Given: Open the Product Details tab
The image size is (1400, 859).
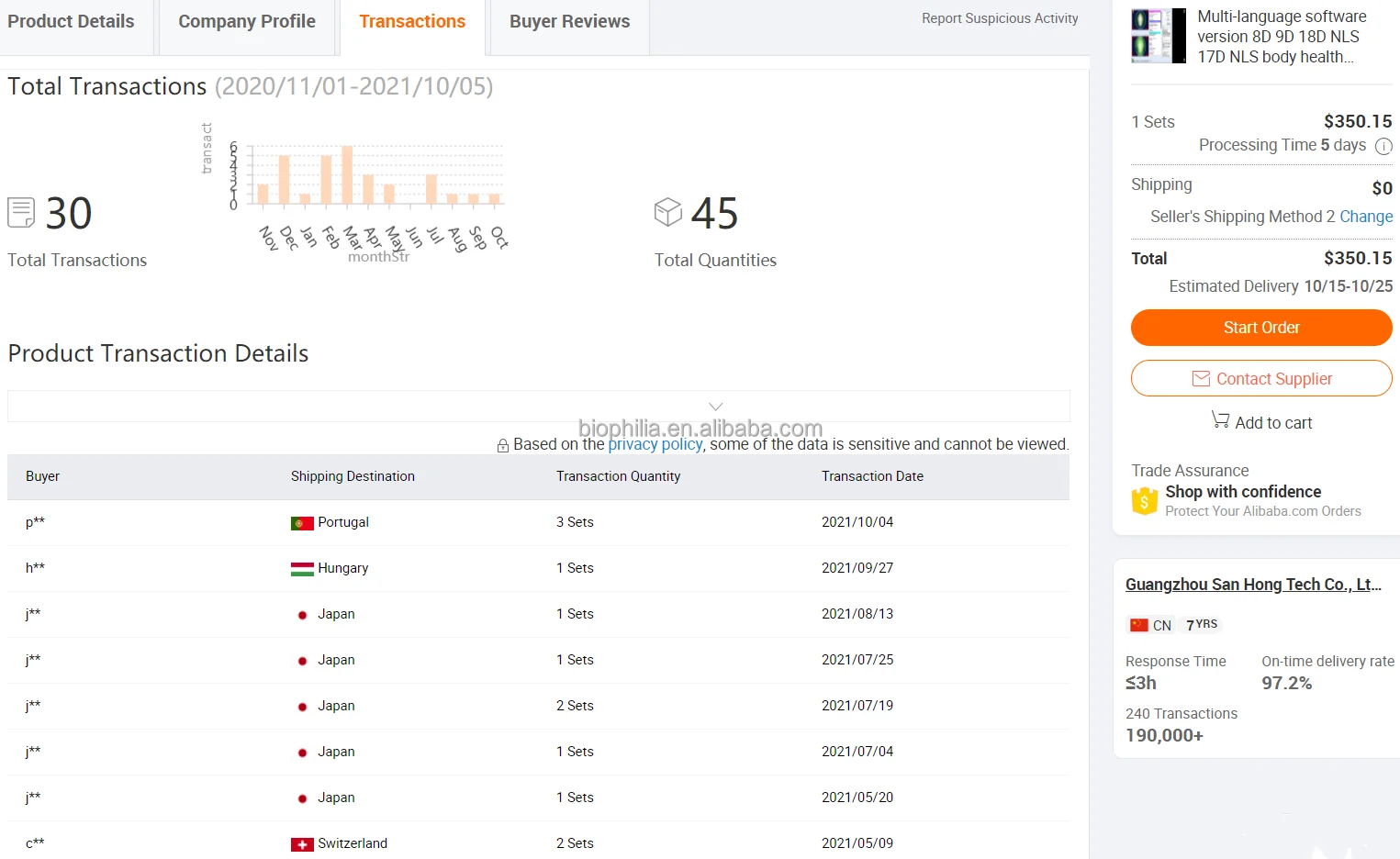Looking at the screenshot, I should 71,22.
